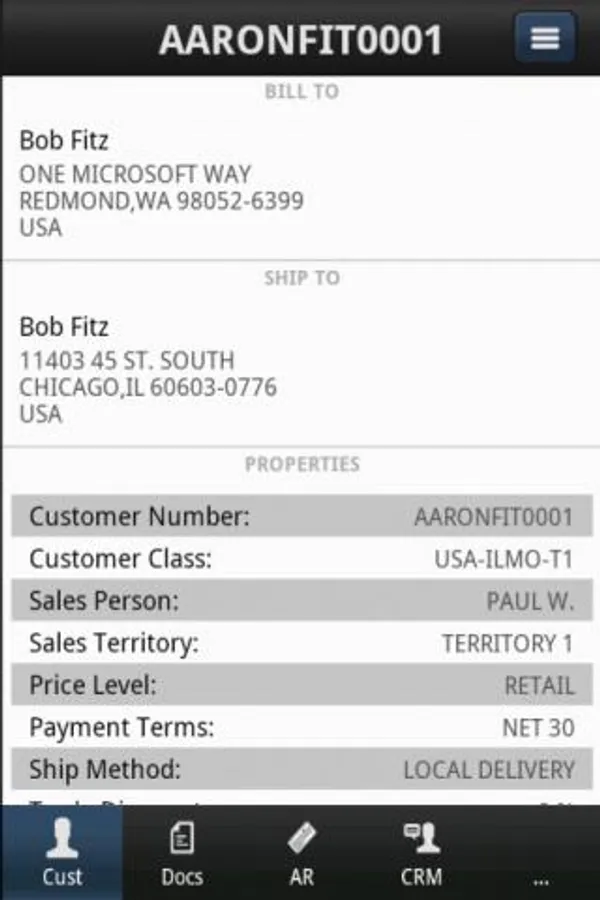
Task: Select the Bill To Bob Fitz name
Action: 64,140
